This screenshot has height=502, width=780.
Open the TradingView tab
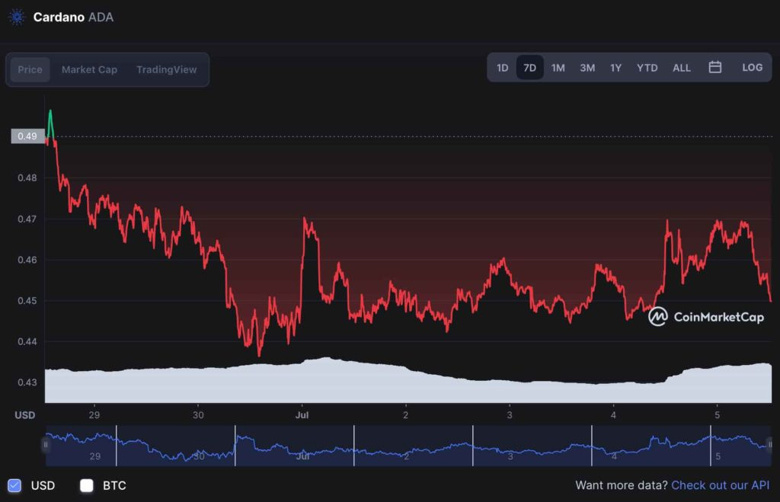point(167,70)
